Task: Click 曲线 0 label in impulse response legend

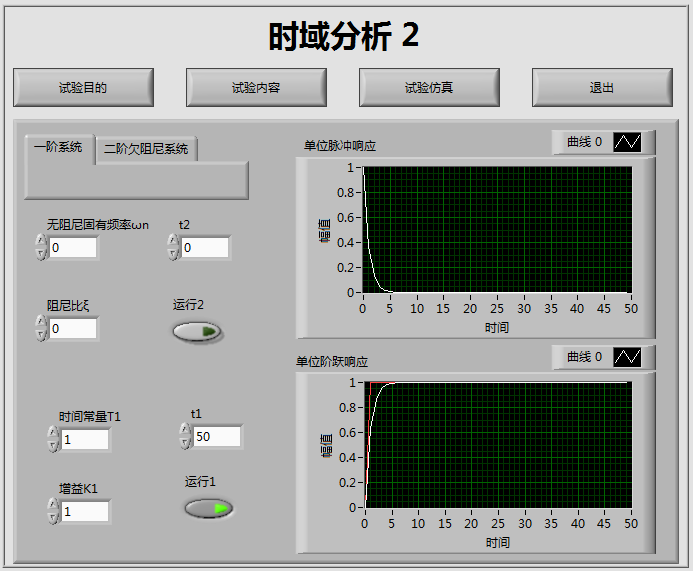Action: coord(584,142)
